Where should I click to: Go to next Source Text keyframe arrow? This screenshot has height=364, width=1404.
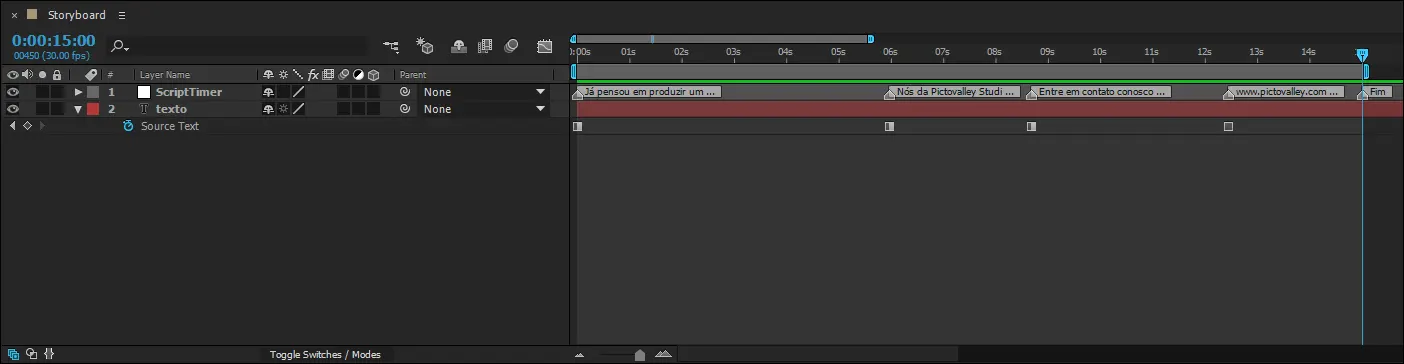42,126
